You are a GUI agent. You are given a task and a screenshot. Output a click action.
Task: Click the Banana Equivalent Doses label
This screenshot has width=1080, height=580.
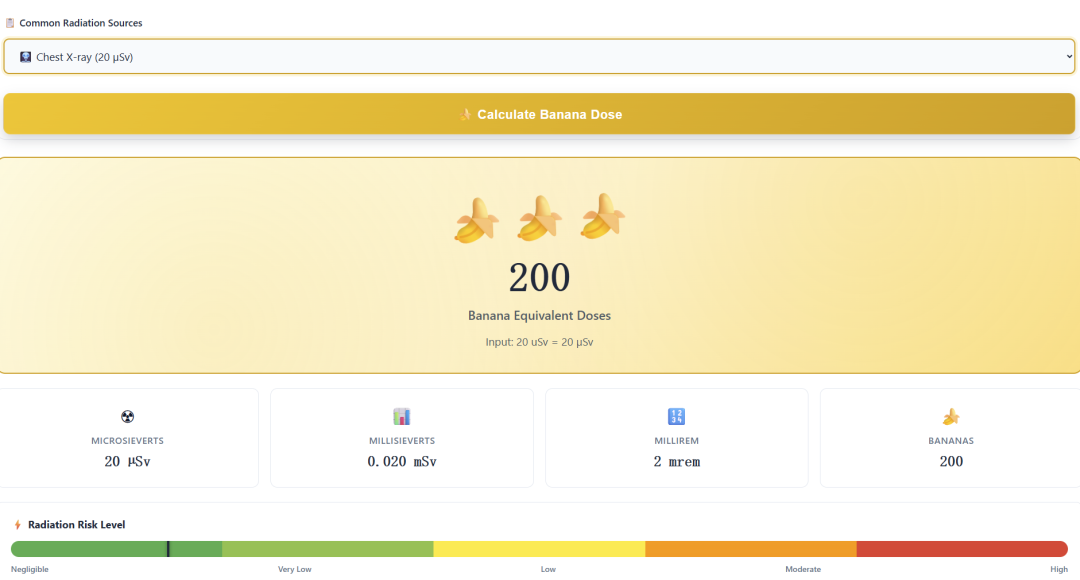tap(539, 315)
